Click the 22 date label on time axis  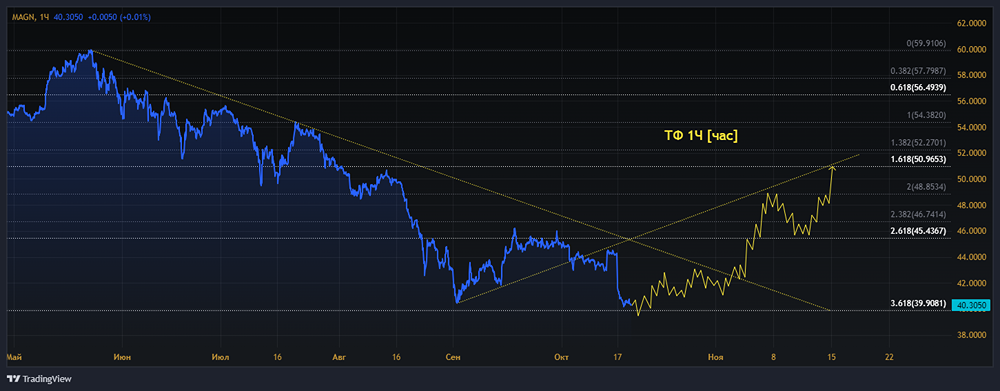[x=889, y=357]
